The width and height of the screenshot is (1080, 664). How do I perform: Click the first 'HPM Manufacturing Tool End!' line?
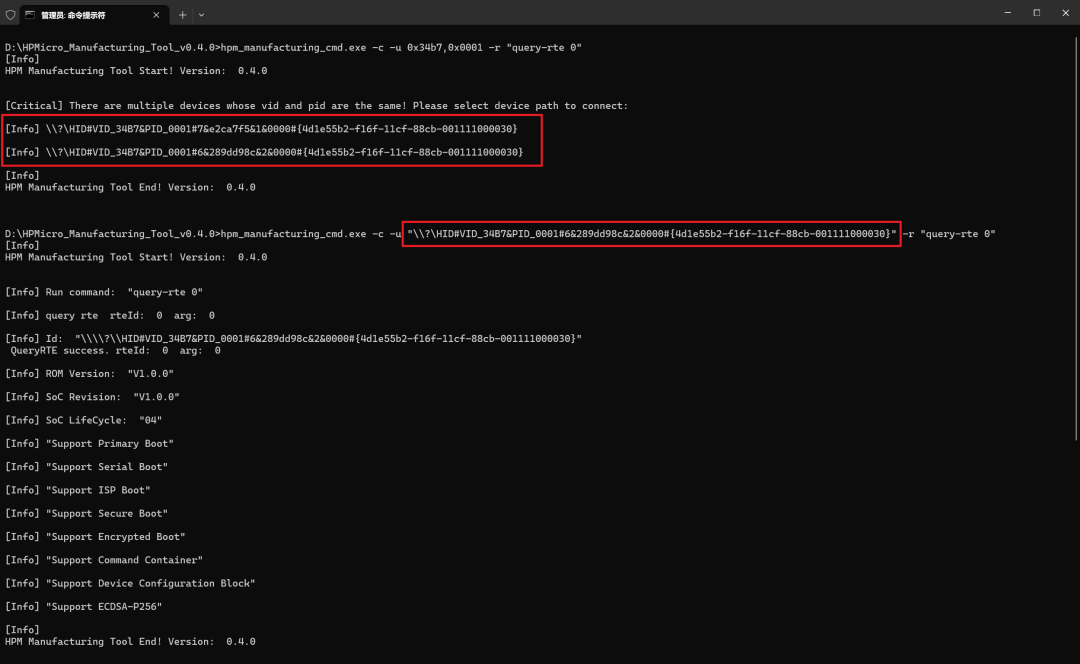(130, 187)
